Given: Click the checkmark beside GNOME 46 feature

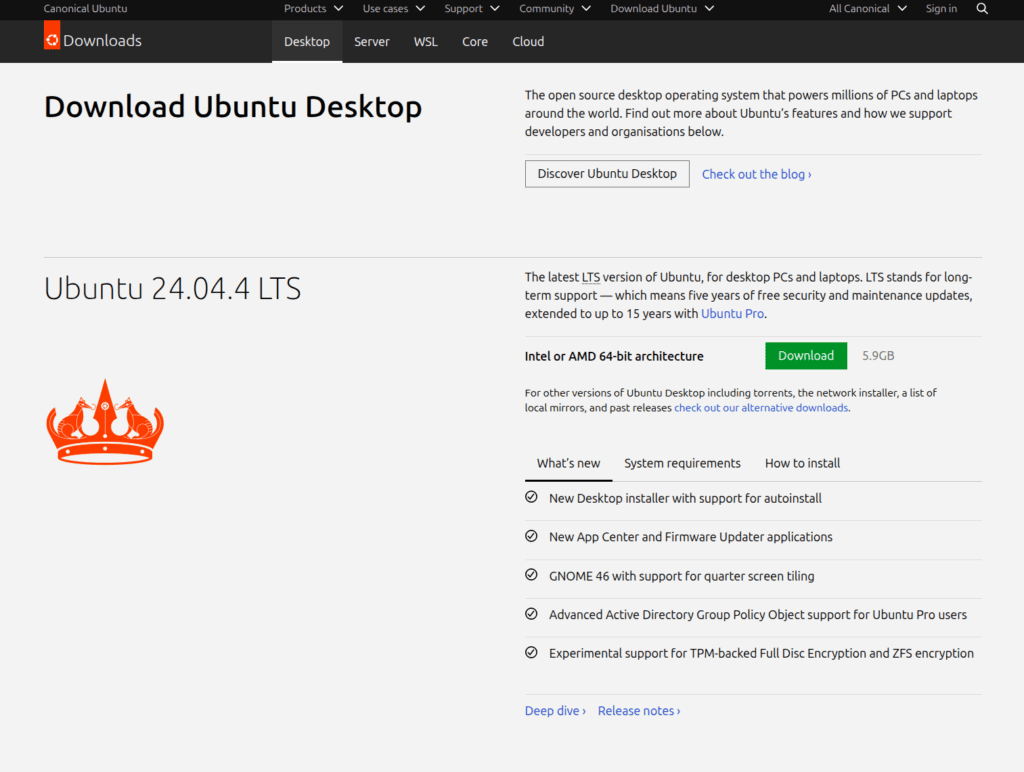Looking at the screenshot, I should (531, 574).
